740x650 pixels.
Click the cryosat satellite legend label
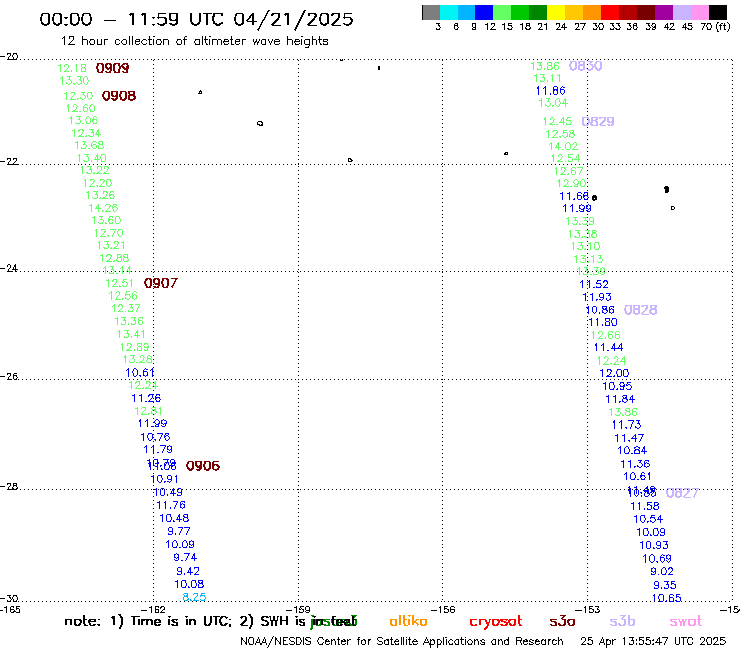tap(496, 622)
